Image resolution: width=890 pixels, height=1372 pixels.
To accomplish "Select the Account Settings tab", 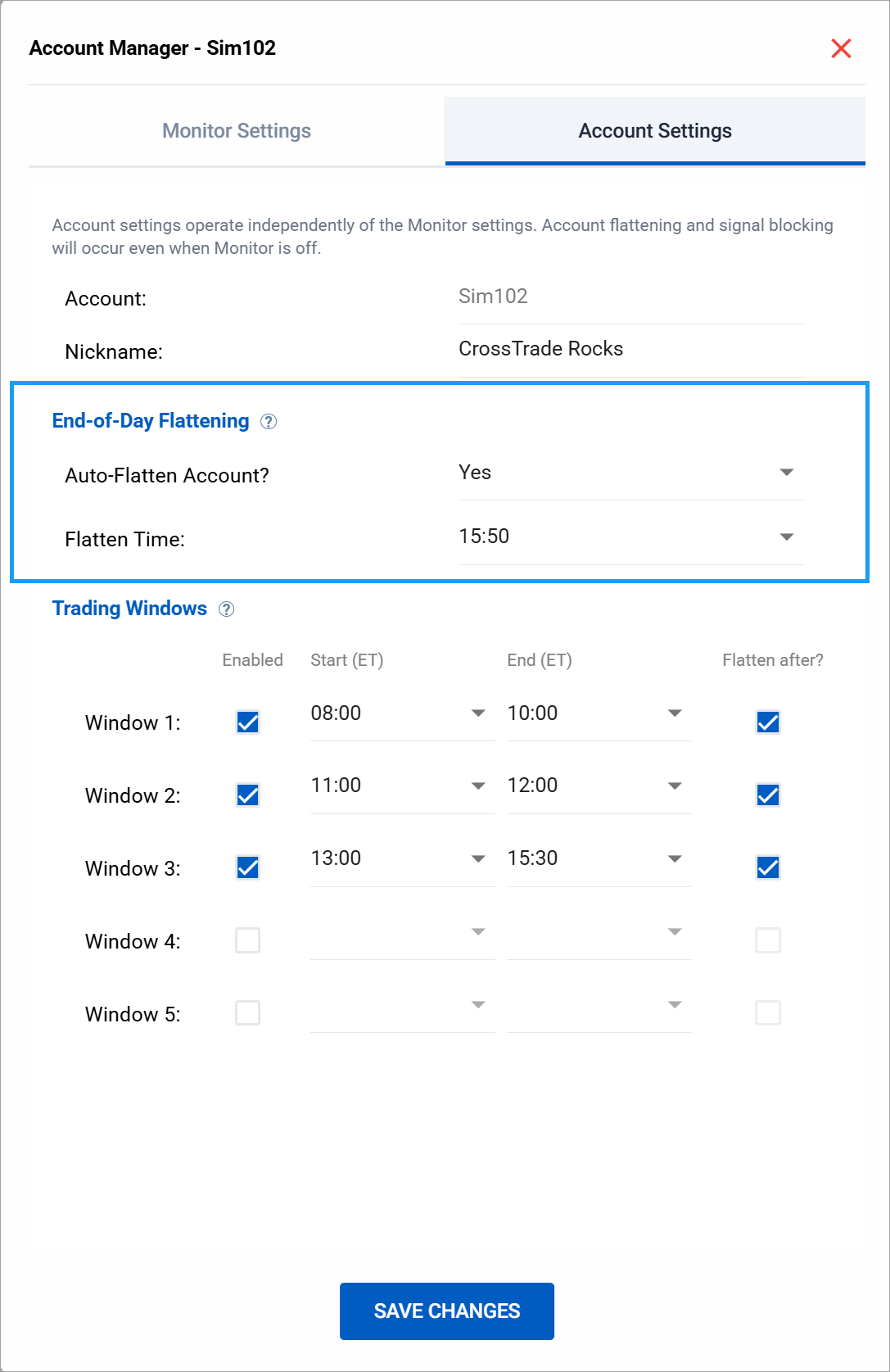I will click(x=654, y=131).
